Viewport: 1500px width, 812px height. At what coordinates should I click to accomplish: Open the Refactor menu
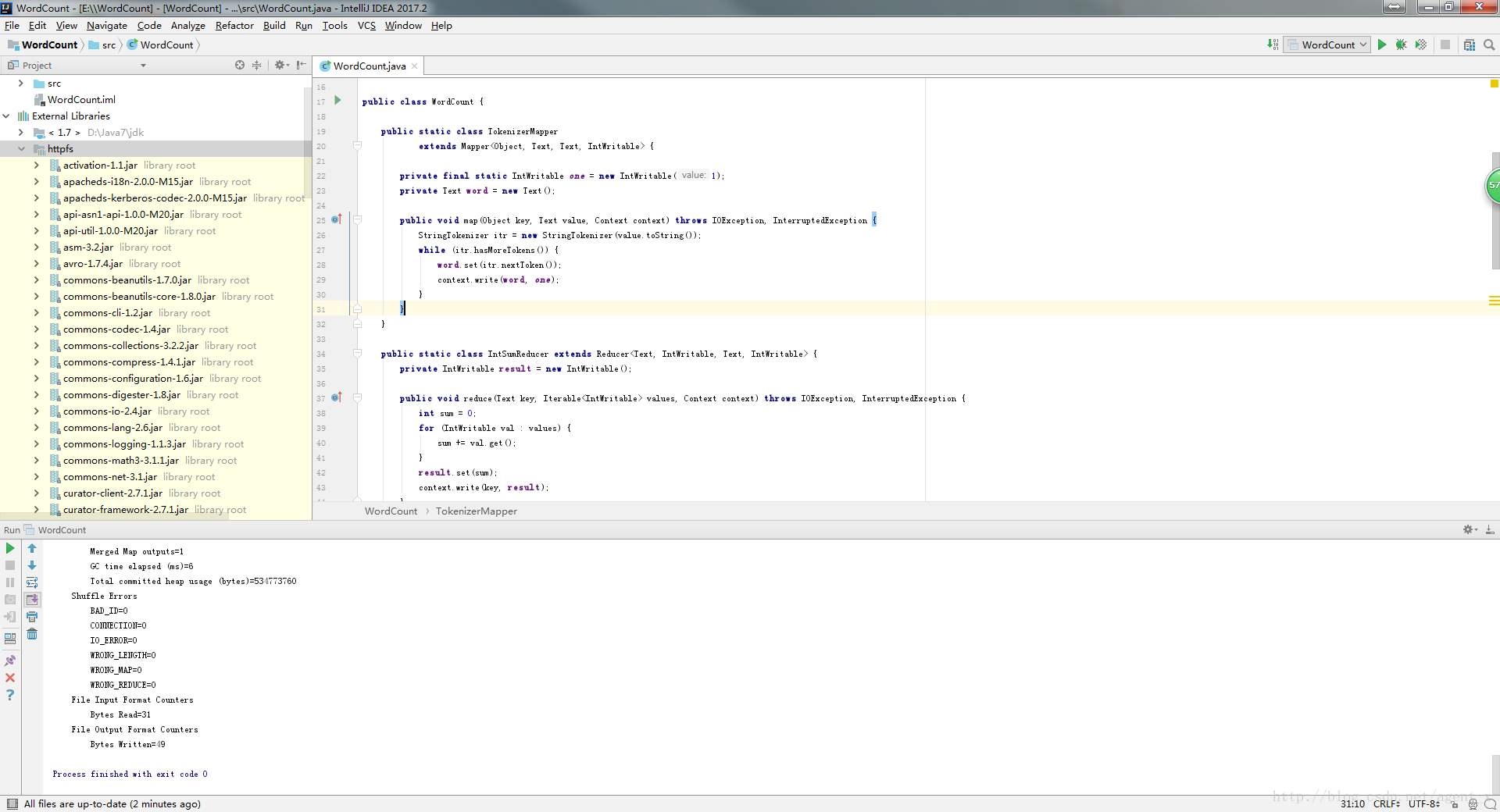(x=234, y=25)
